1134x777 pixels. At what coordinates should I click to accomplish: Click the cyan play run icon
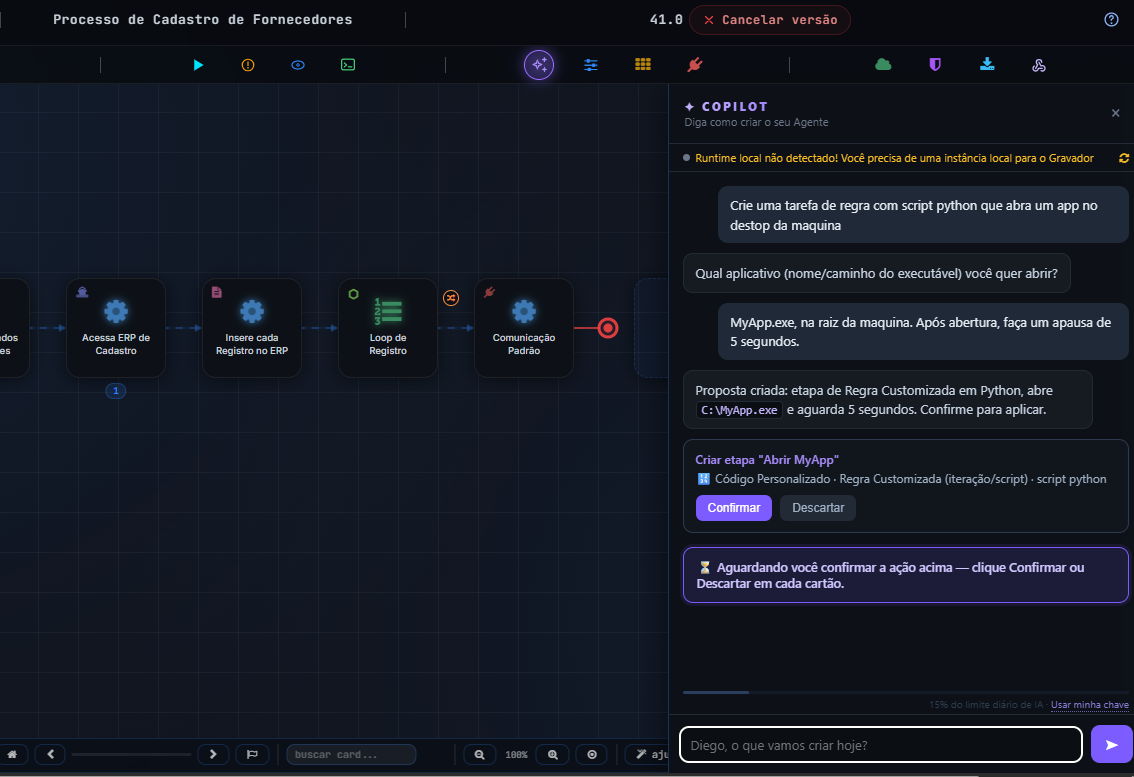click(x=198, y=65)
